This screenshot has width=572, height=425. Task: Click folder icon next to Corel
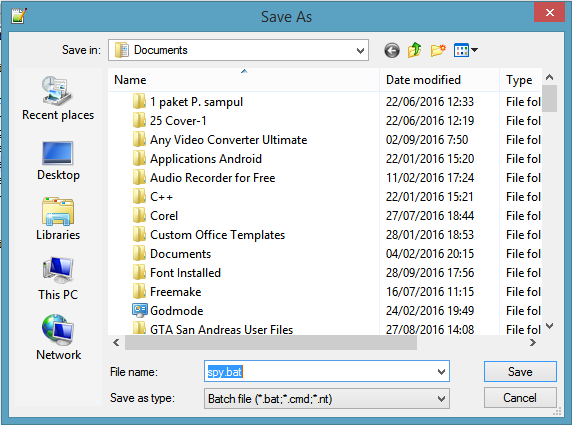point(139,215)
